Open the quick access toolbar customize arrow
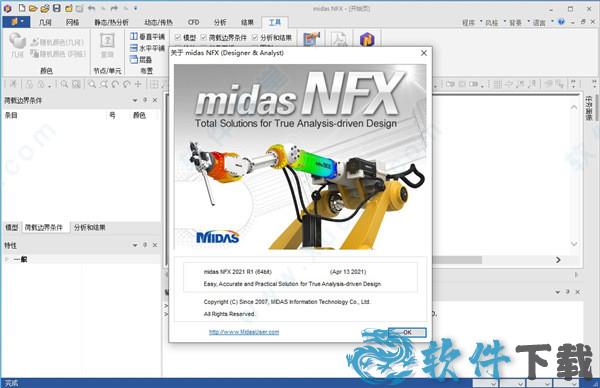600x388 pixels. tap(135, 8)
